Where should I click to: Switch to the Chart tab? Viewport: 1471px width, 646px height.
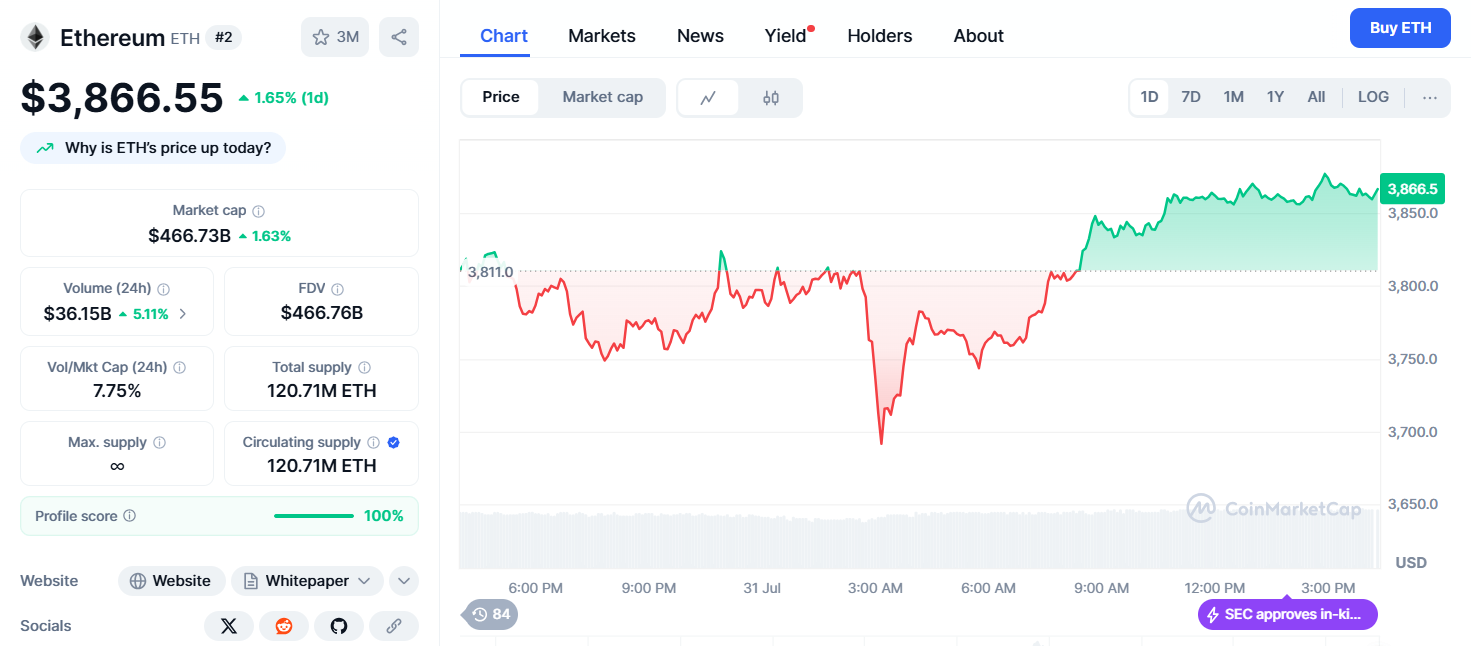pyautogui.click(x=504, y=36)
